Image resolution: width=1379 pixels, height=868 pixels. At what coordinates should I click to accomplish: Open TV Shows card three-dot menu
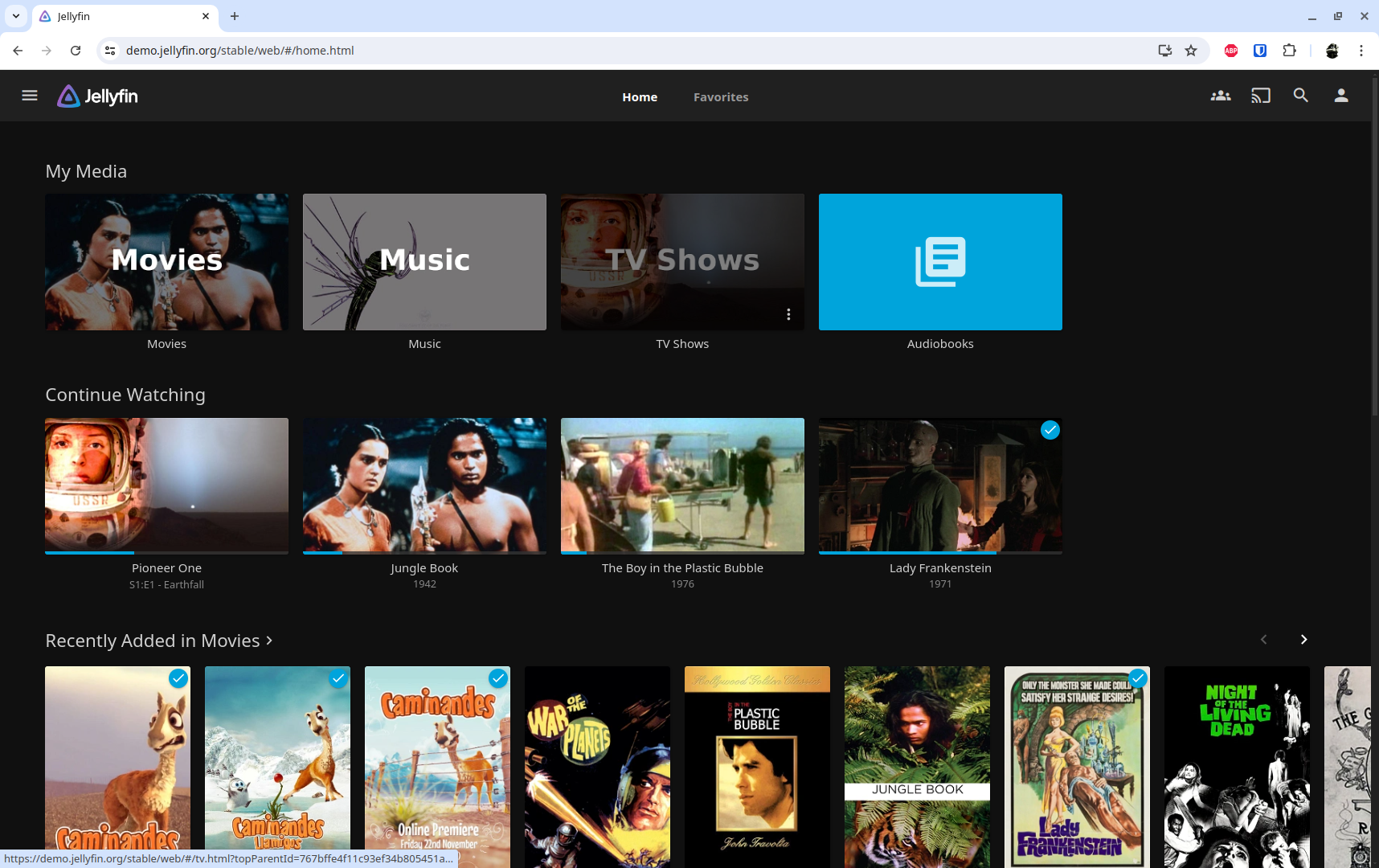[x=788, y=314]
